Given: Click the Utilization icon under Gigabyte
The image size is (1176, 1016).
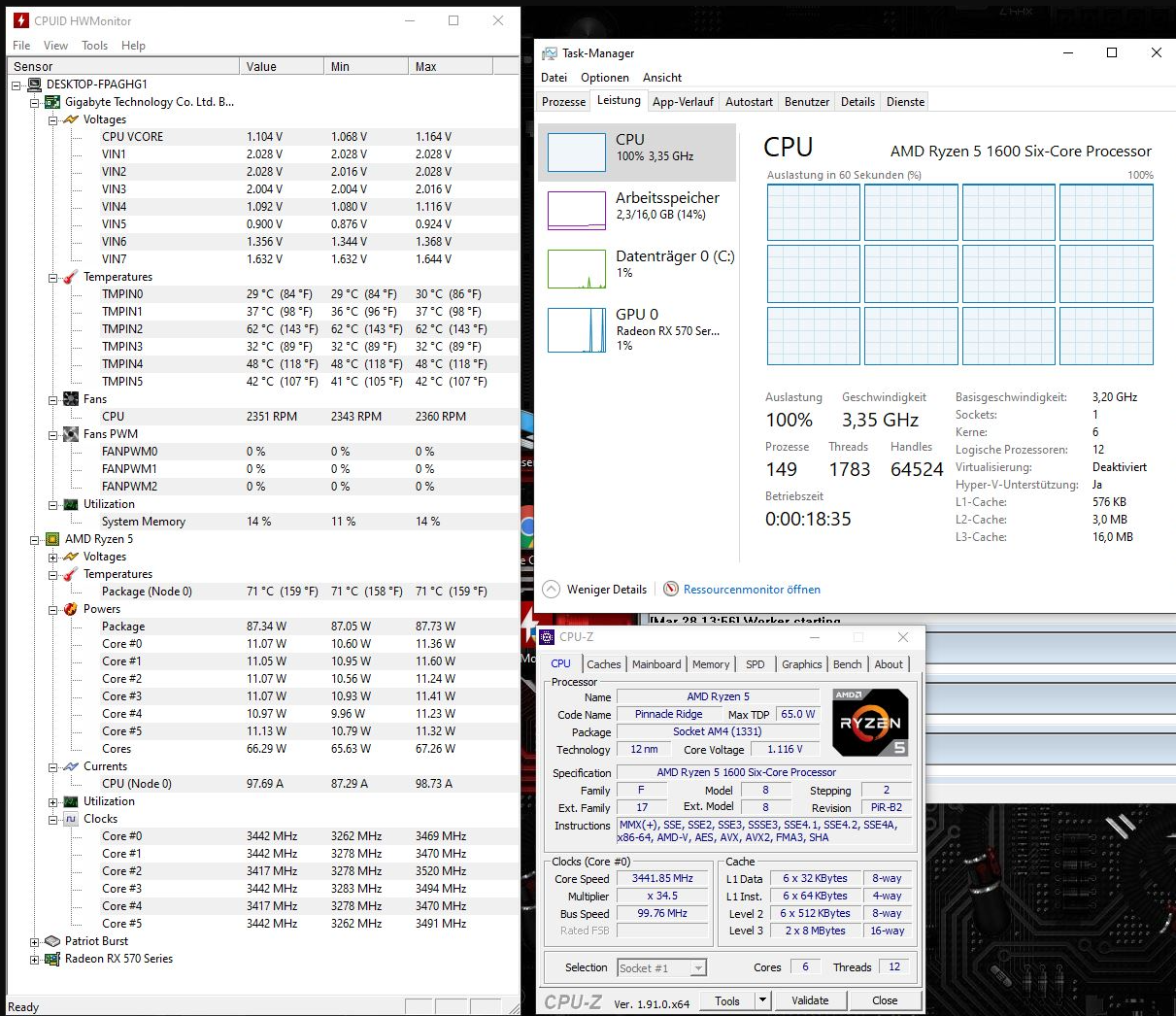Looking at the screenshot, I should (x=71, y=504).
